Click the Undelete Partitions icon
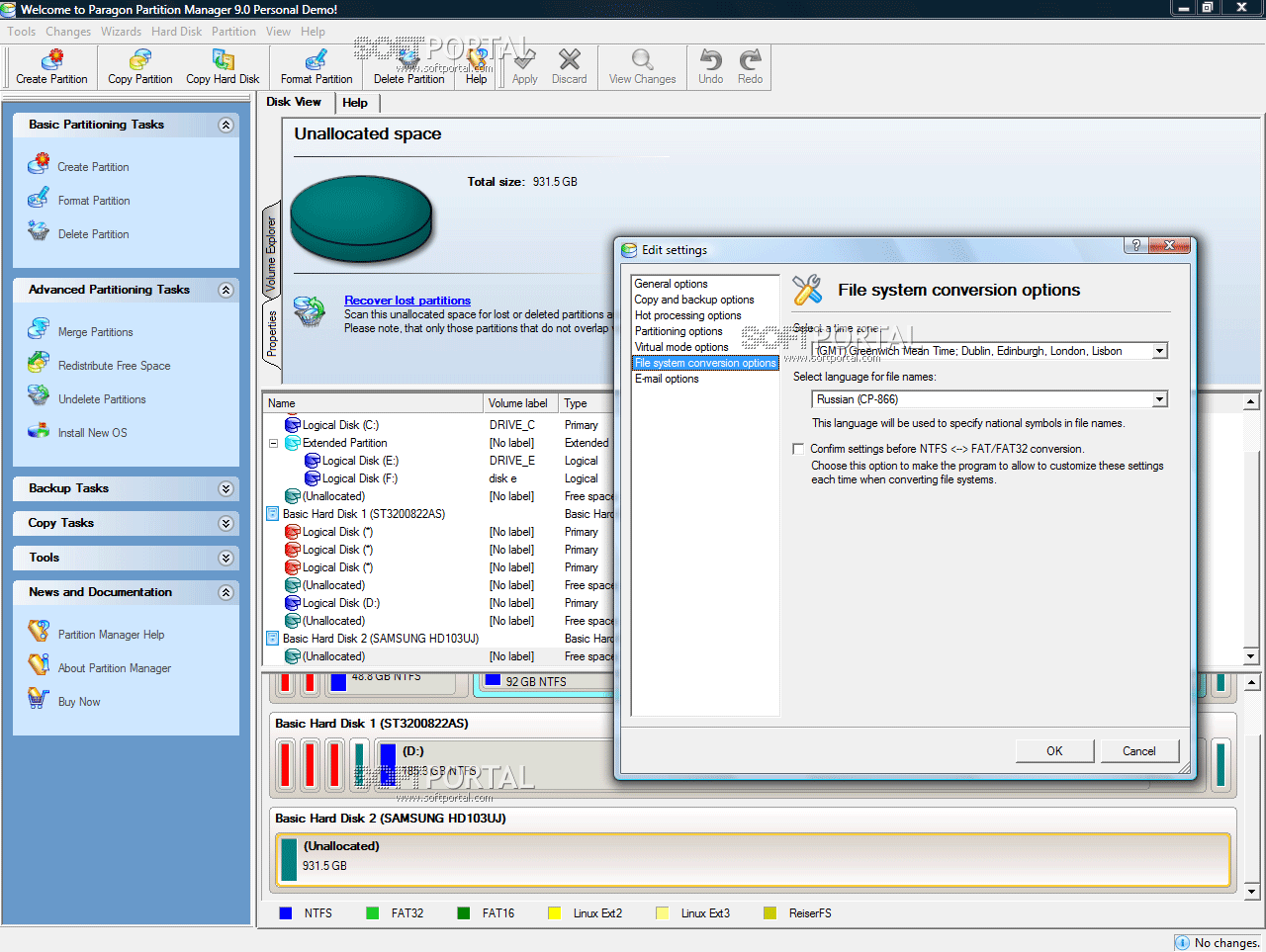Screen dimensions: 1266x952 [x=39, y=396]
